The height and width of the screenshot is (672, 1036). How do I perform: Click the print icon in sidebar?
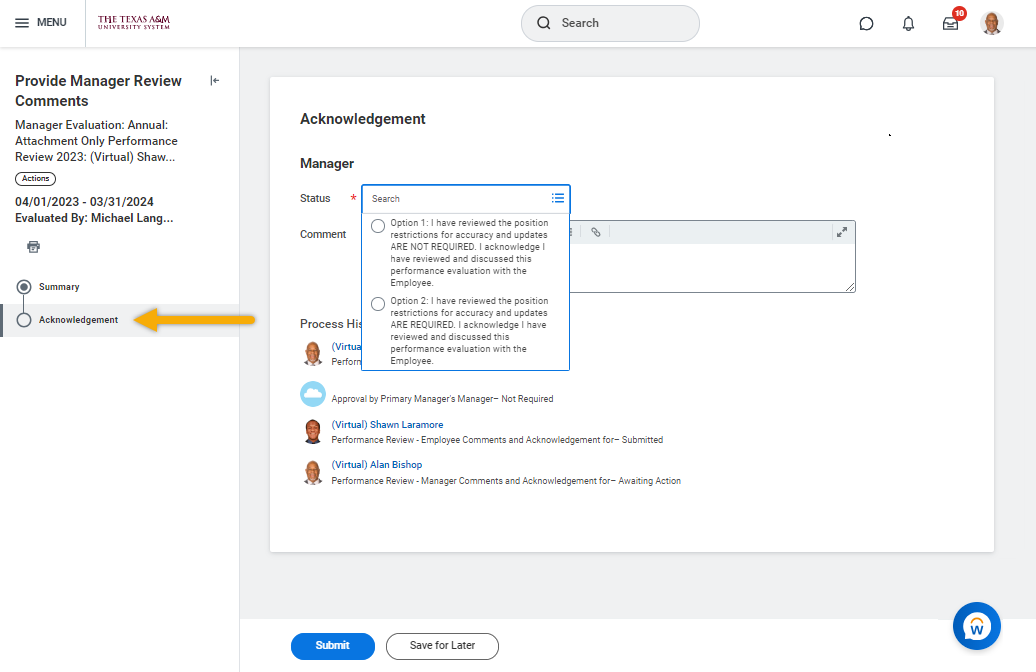[x=33, y=246]
